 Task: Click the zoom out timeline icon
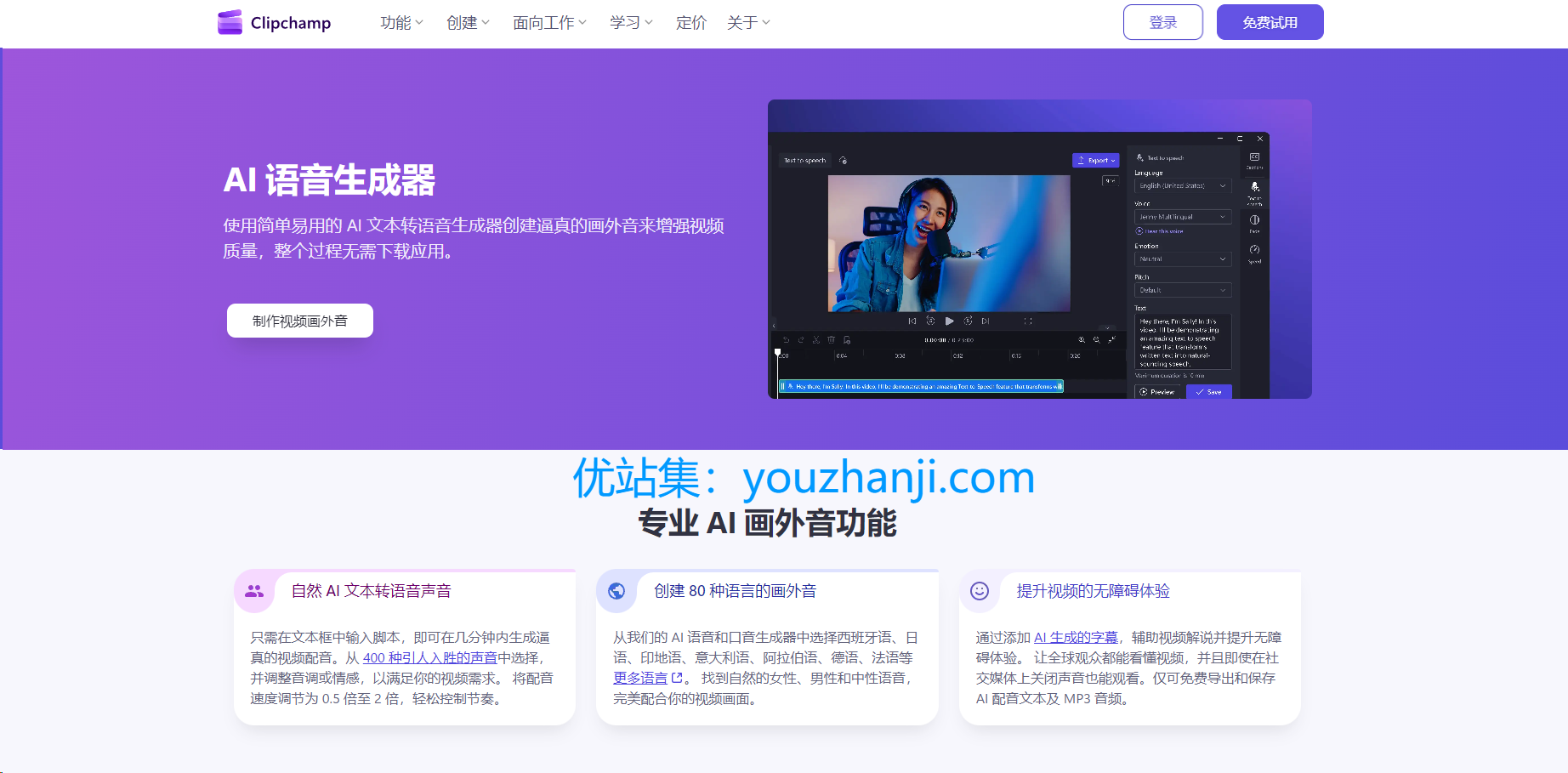pos(1096,340)
